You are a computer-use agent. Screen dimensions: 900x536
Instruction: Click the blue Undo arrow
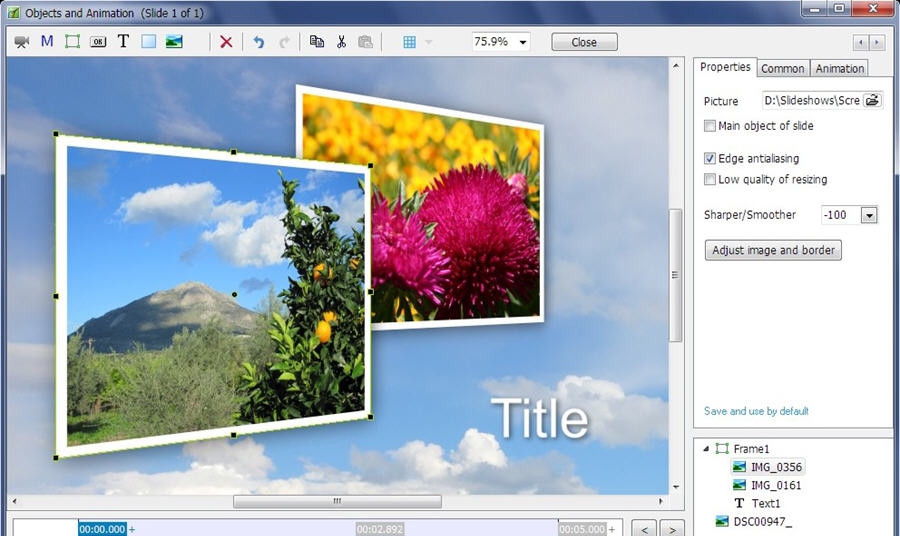click(259, 42)
